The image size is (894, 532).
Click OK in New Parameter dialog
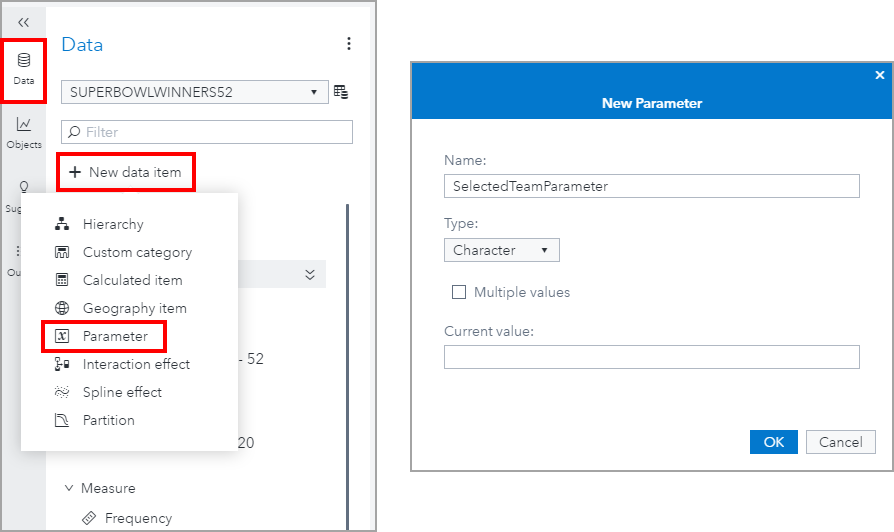pos(773,442)
